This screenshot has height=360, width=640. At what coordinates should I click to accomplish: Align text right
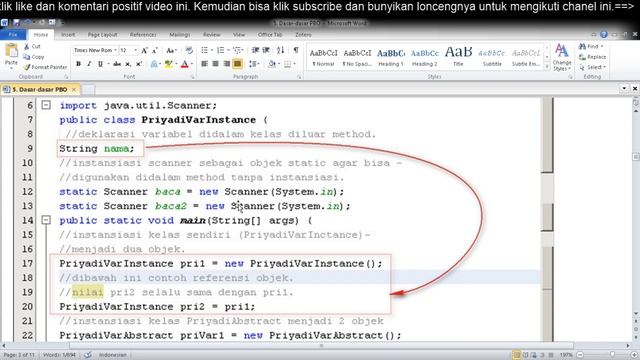pos(227,64)
